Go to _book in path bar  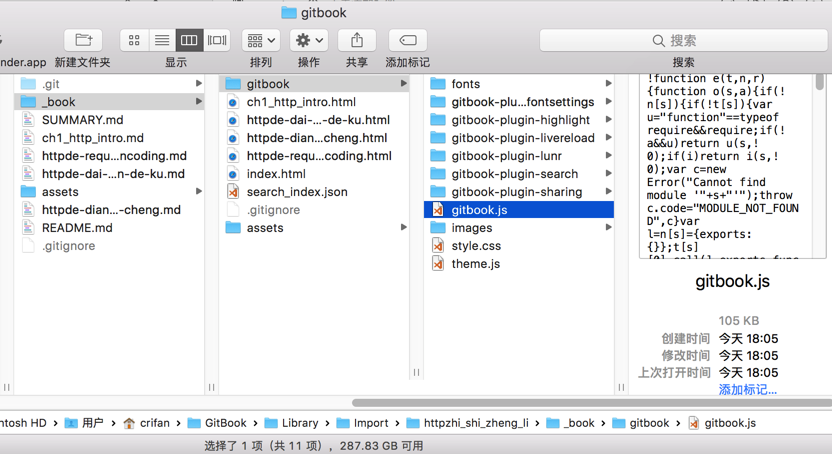(x=570, y=423)
